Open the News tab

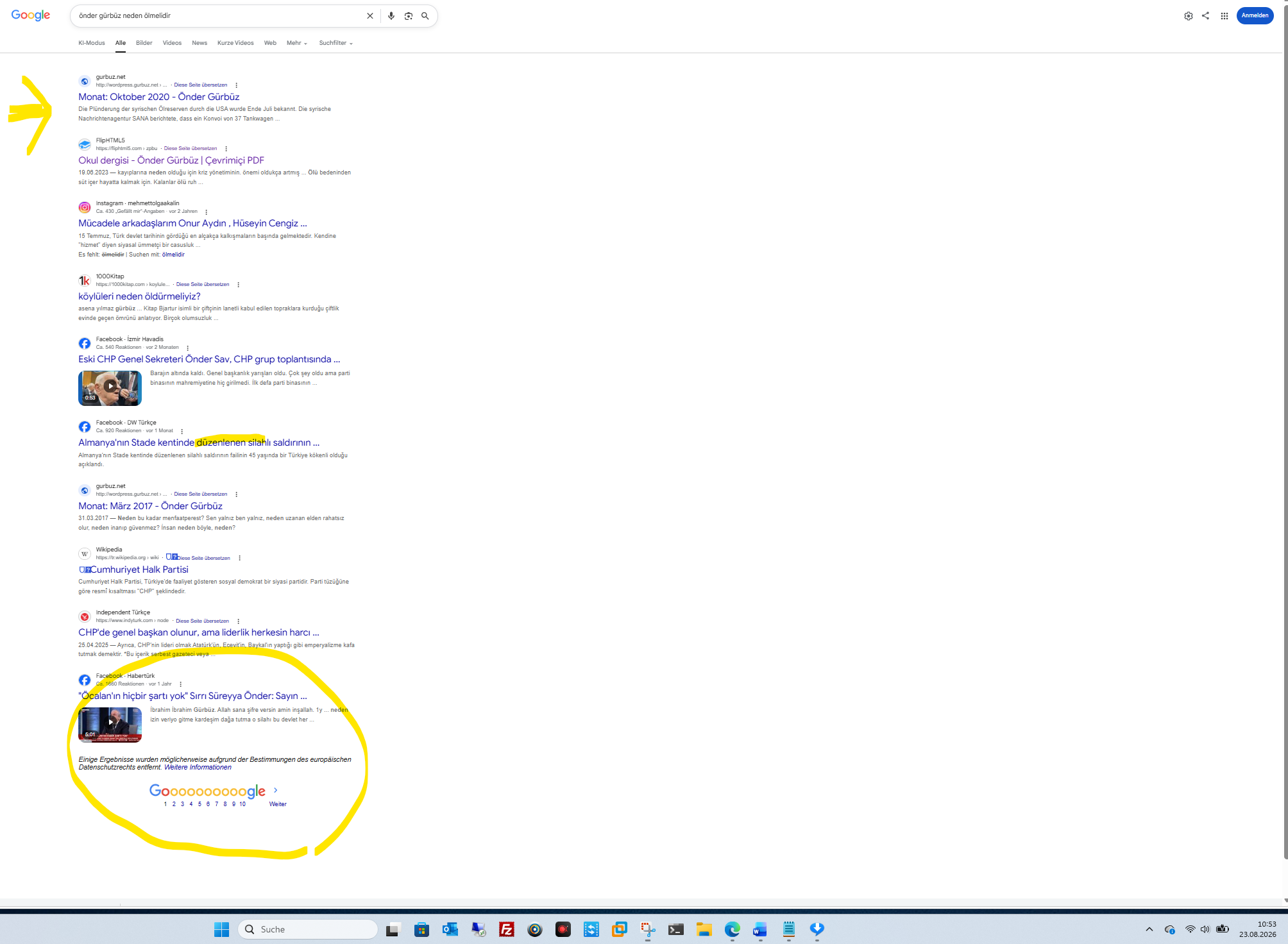click(x=199, y=43)
